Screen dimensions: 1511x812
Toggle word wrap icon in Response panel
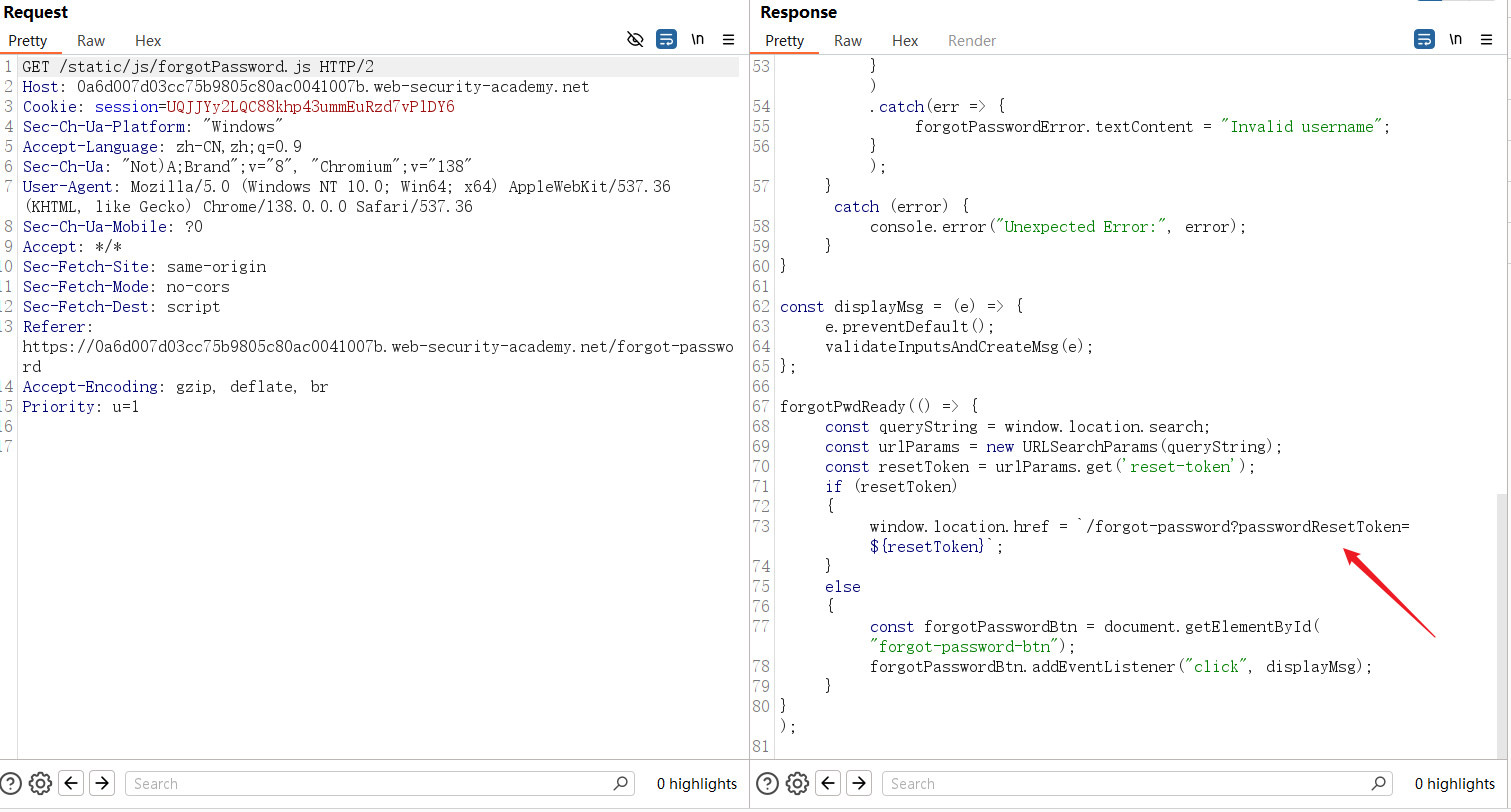pos(1424,40)
